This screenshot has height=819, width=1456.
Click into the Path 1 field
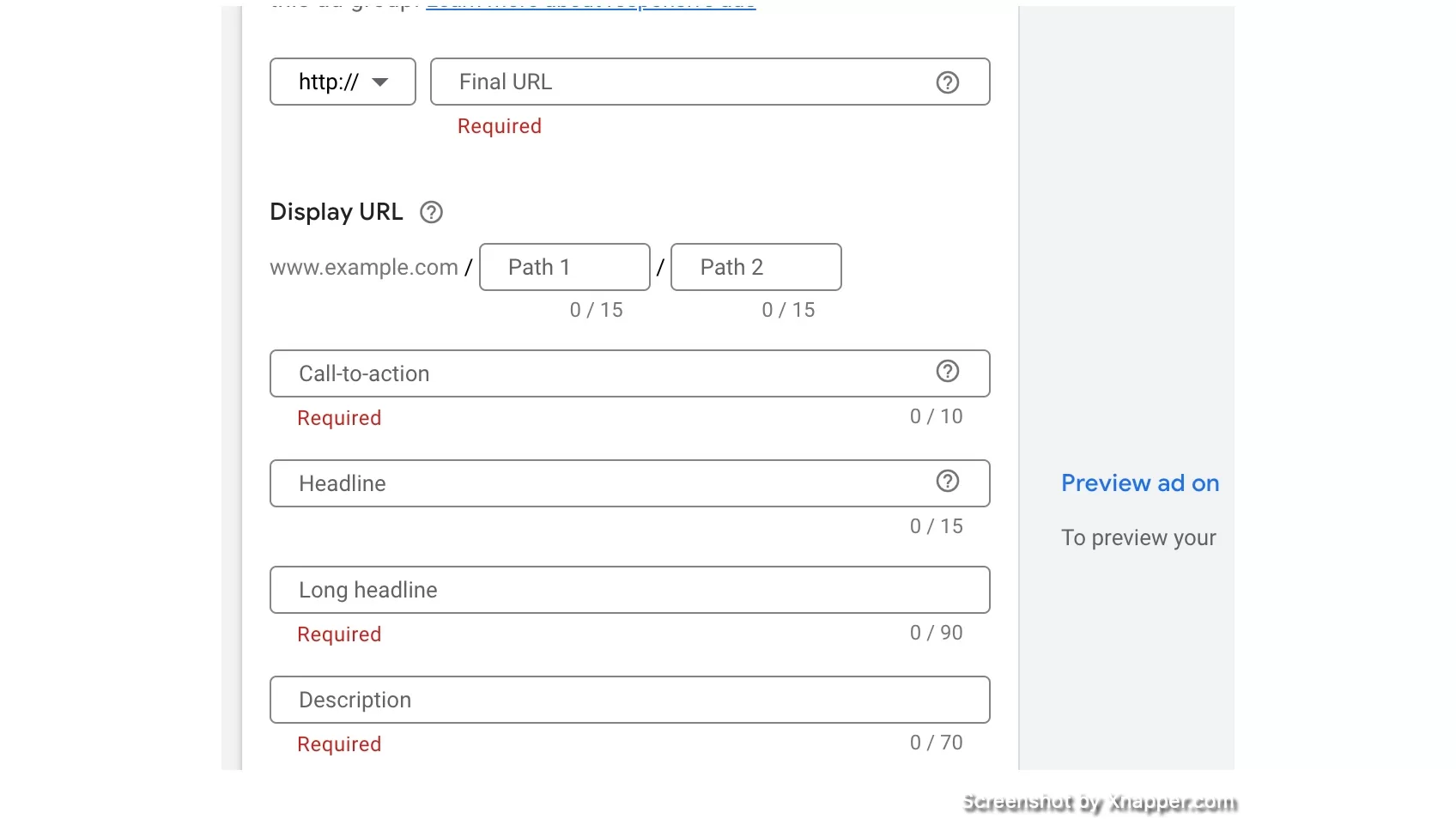(565, 267)
